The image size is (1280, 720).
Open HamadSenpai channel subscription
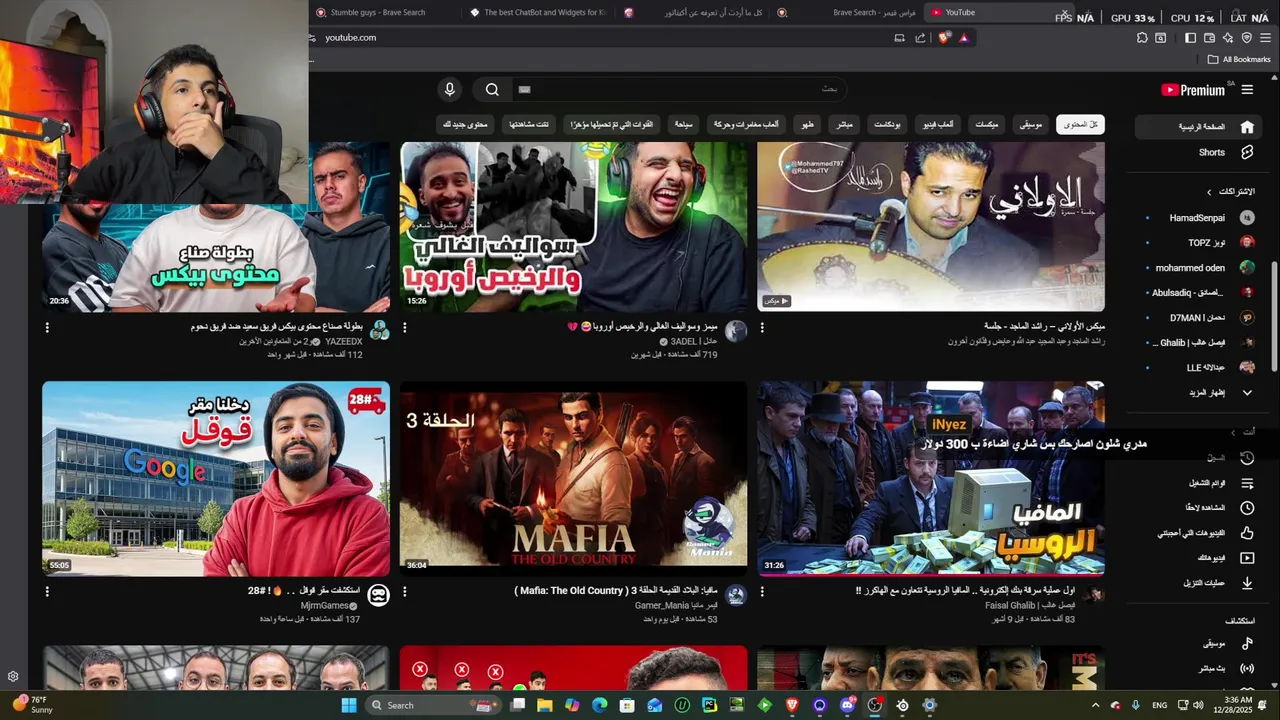click(1200, 218)
